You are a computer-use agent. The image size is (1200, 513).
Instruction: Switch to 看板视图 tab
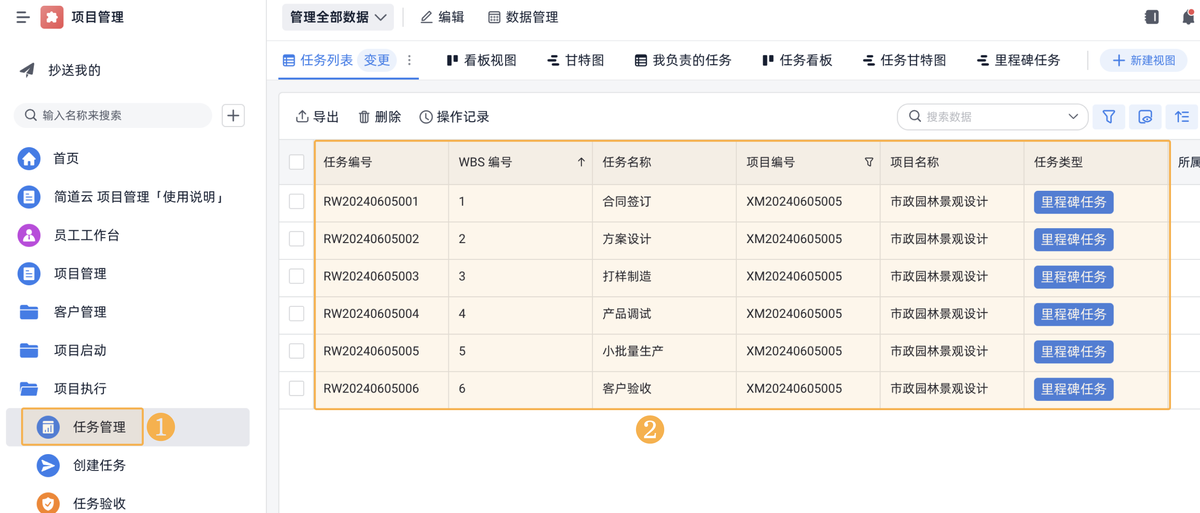tap(482, 60)
